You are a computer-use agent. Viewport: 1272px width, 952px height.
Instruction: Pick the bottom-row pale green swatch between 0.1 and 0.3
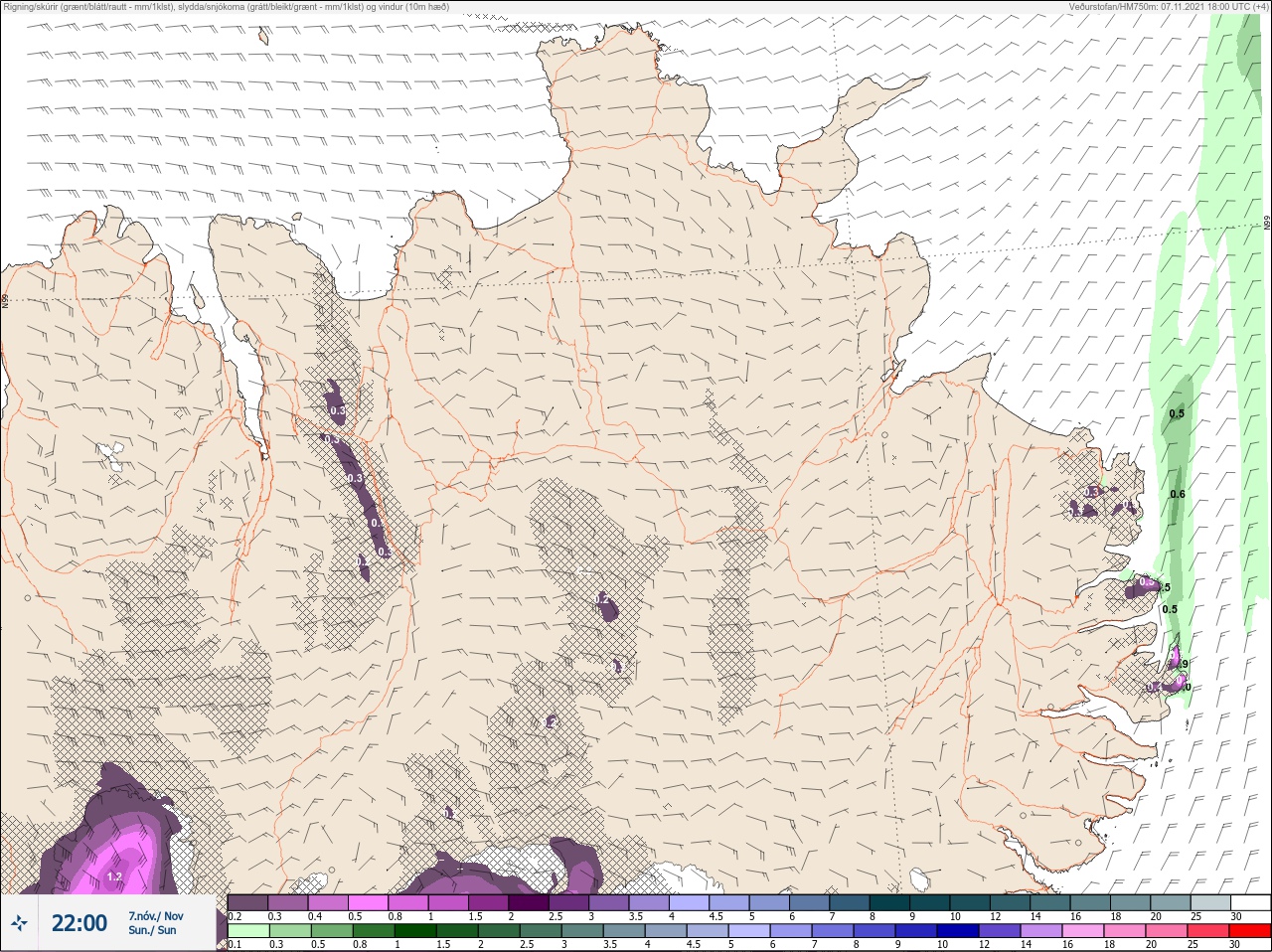click(x=248, y=930)
